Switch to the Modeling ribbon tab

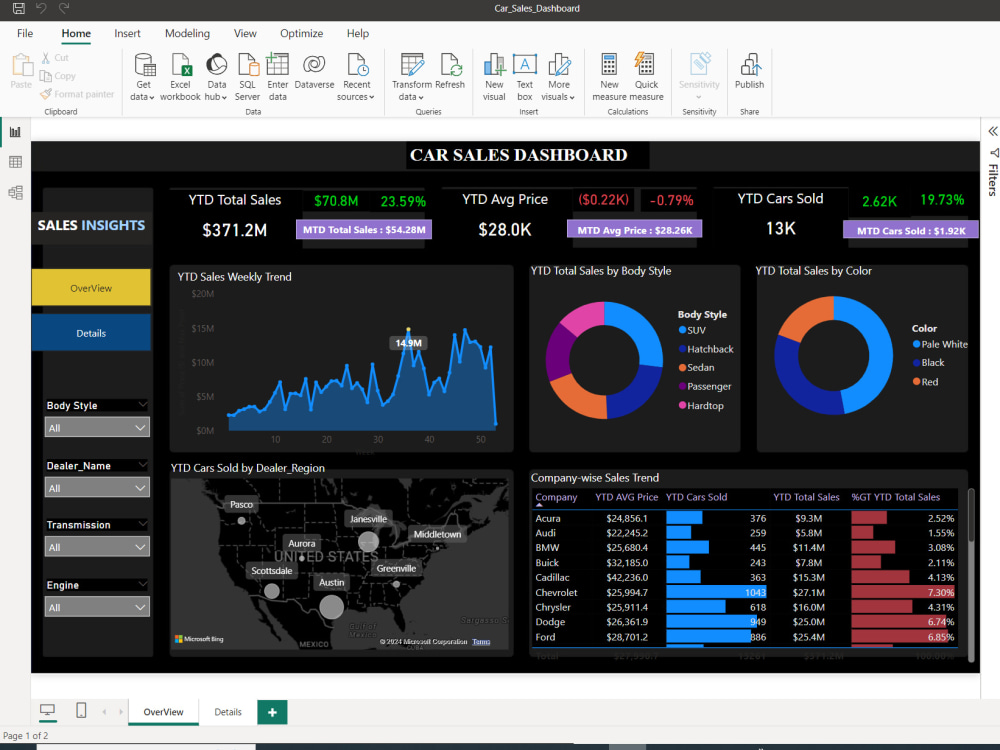click(x=187, y=33)
